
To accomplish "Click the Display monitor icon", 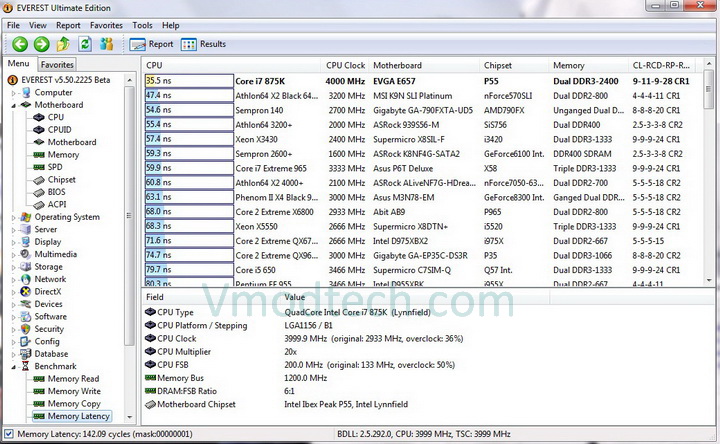I will (x=26, y=242).
